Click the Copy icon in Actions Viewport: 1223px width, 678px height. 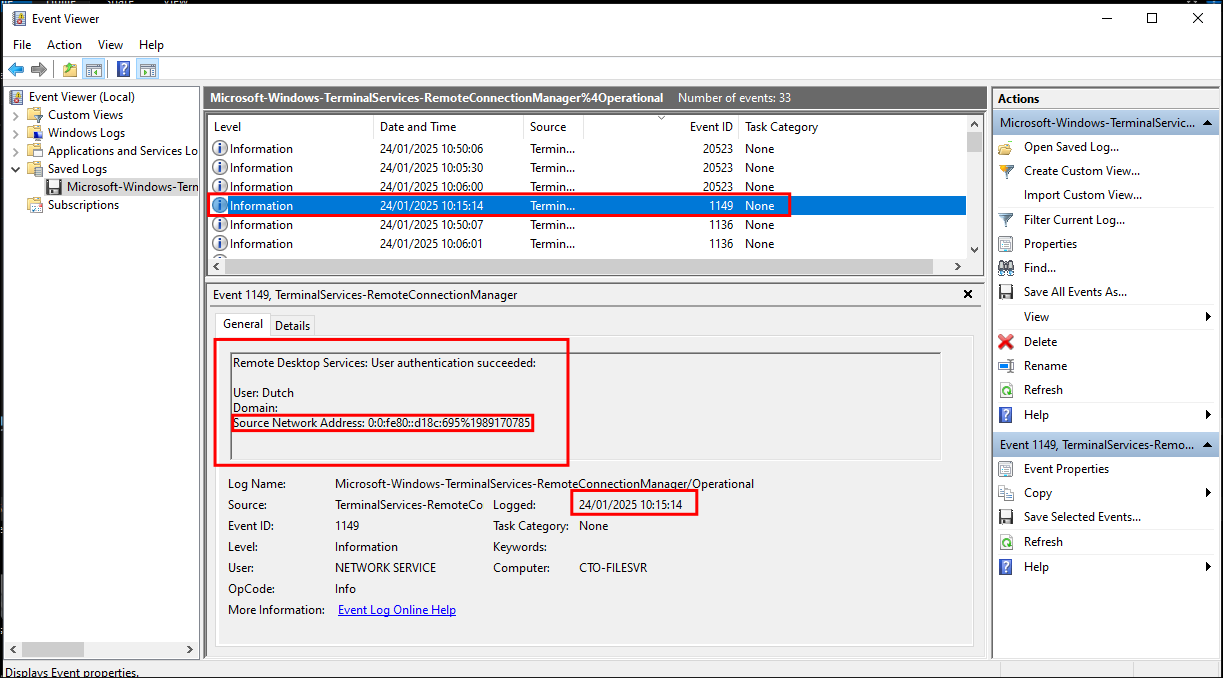coord(1006,493)
